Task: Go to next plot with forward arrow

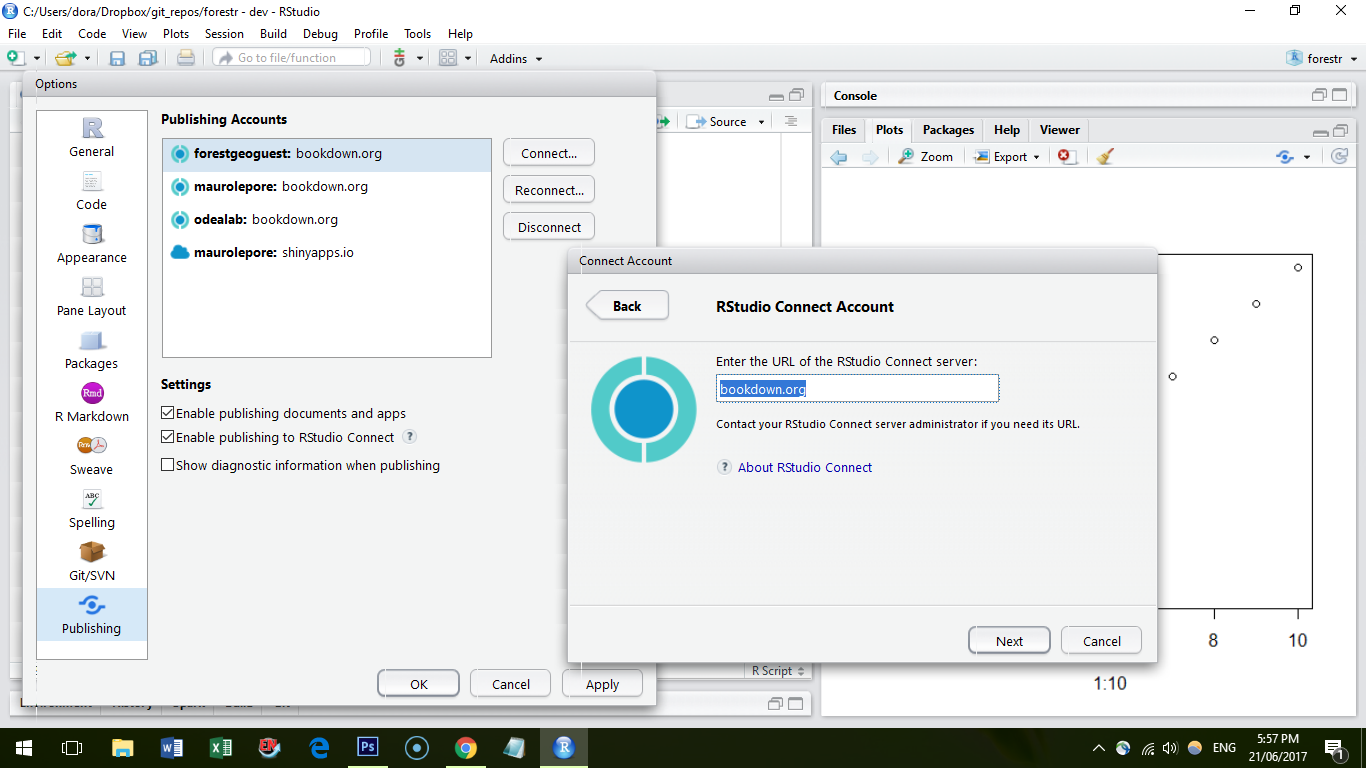Action: click(x=870, y=157)
